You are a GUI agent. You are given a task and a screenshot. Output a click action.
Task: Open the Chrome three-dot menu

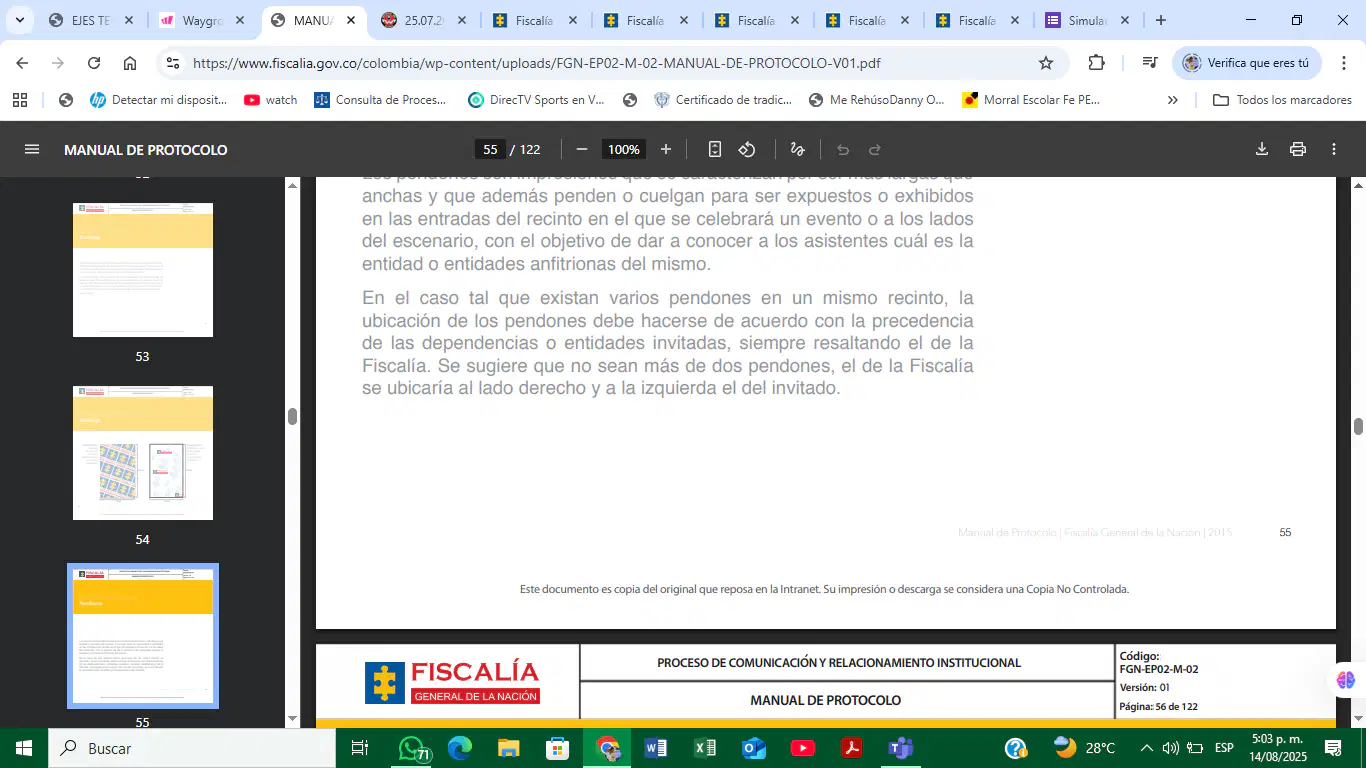pos(1342,63)
